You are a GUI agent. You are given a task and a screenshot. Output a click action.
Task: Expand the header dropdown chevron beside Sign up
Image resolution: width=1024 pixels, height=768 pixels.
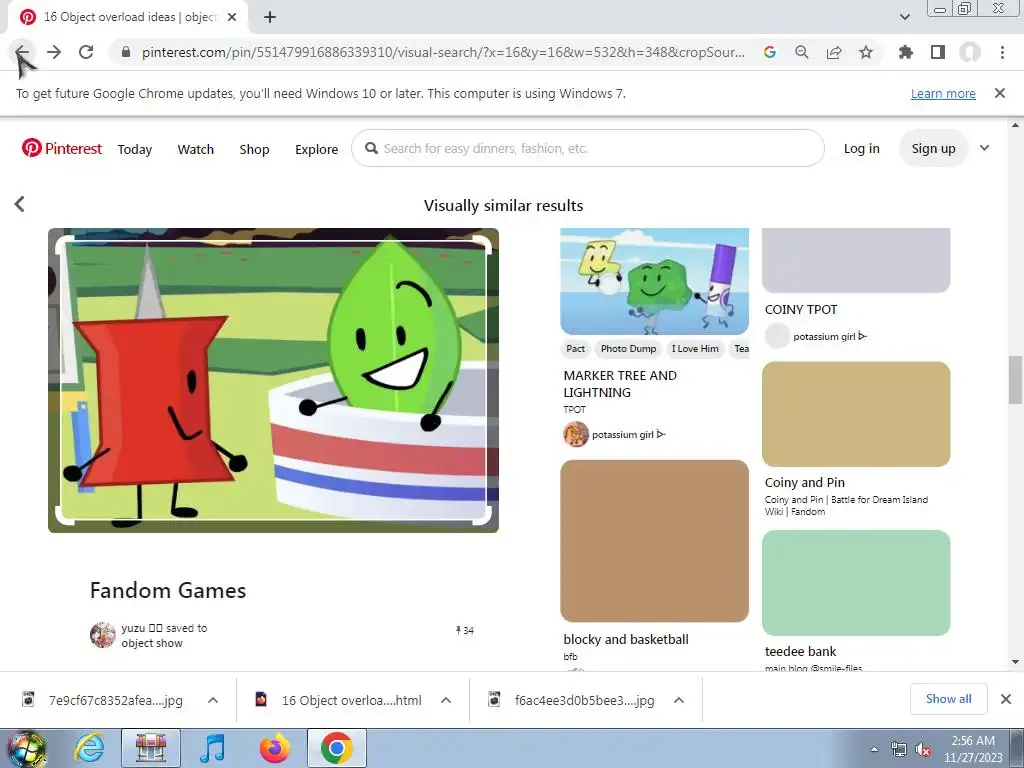click(x=984, y=148)
